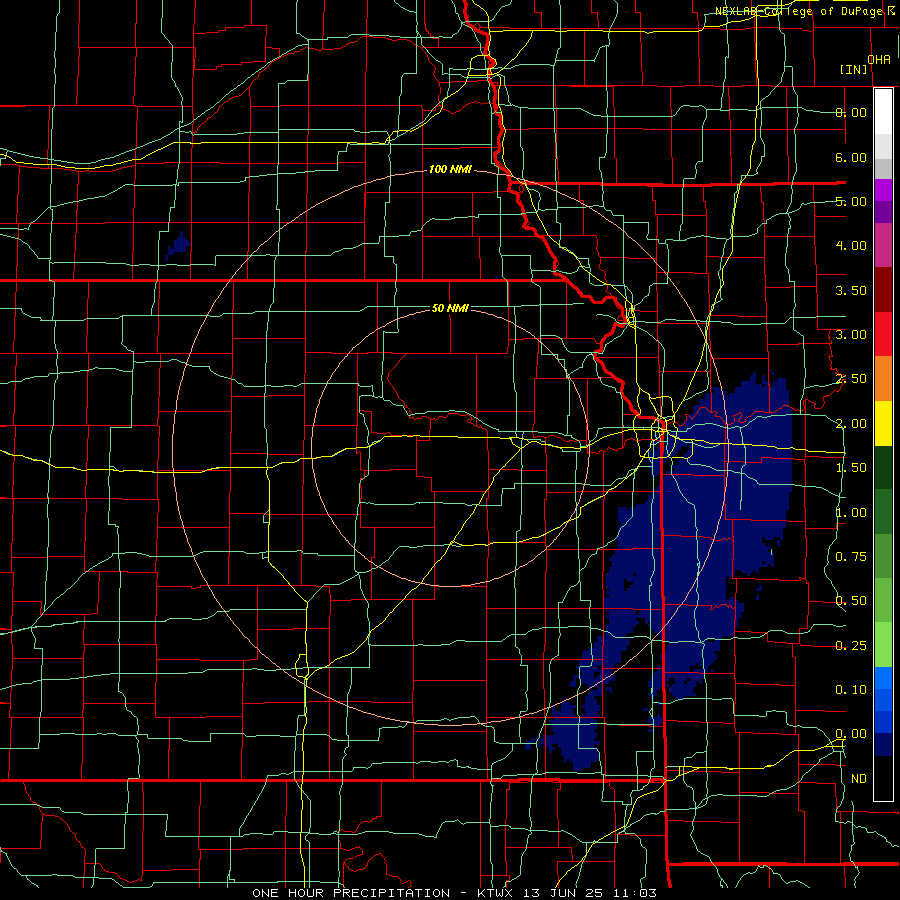
Task: Pick the orange 2.50 inch legend swatch
Action: pos(883,378)
